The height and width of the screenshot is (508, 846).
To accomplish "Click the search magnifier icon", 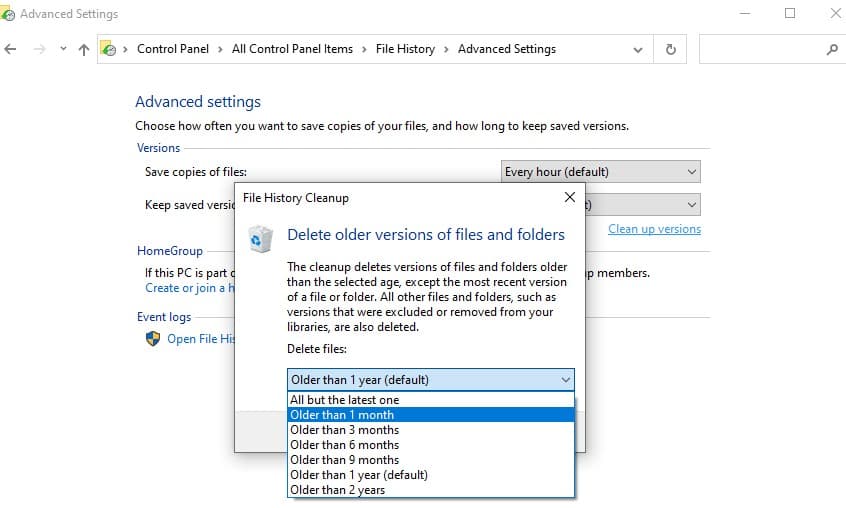I will click(831, 49).
